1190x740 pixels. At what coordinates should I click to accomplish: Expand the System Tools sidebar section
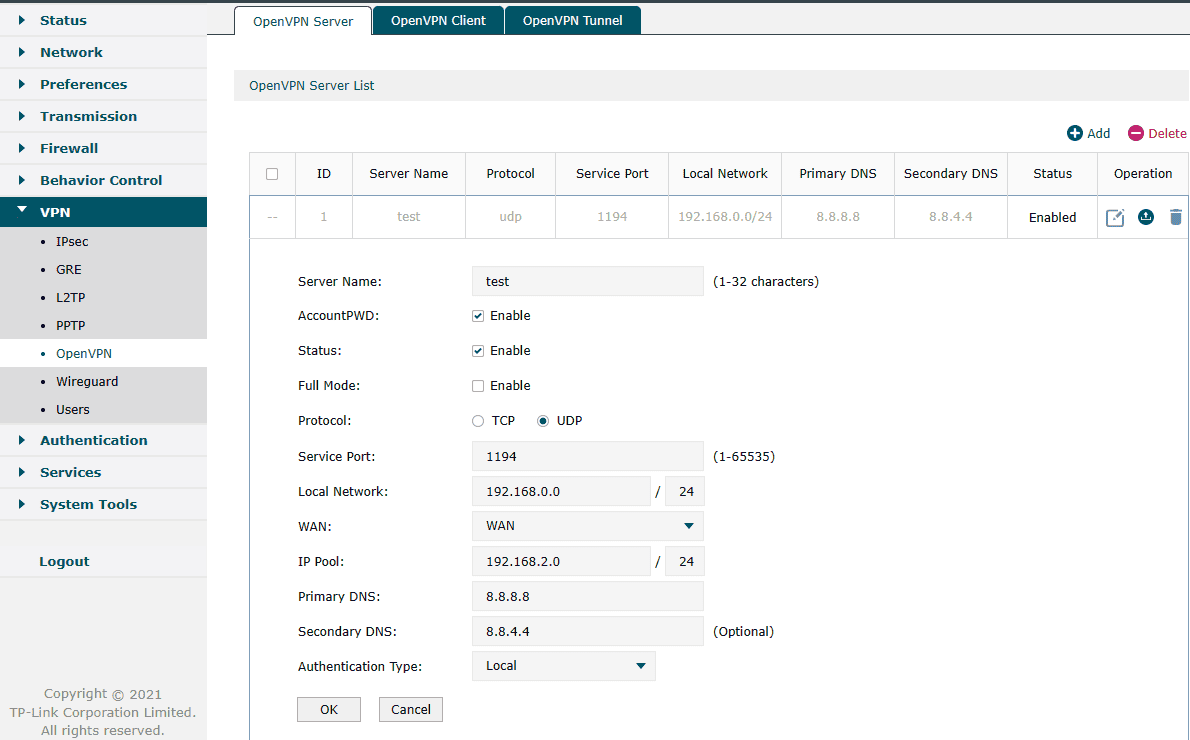(103, 504)
